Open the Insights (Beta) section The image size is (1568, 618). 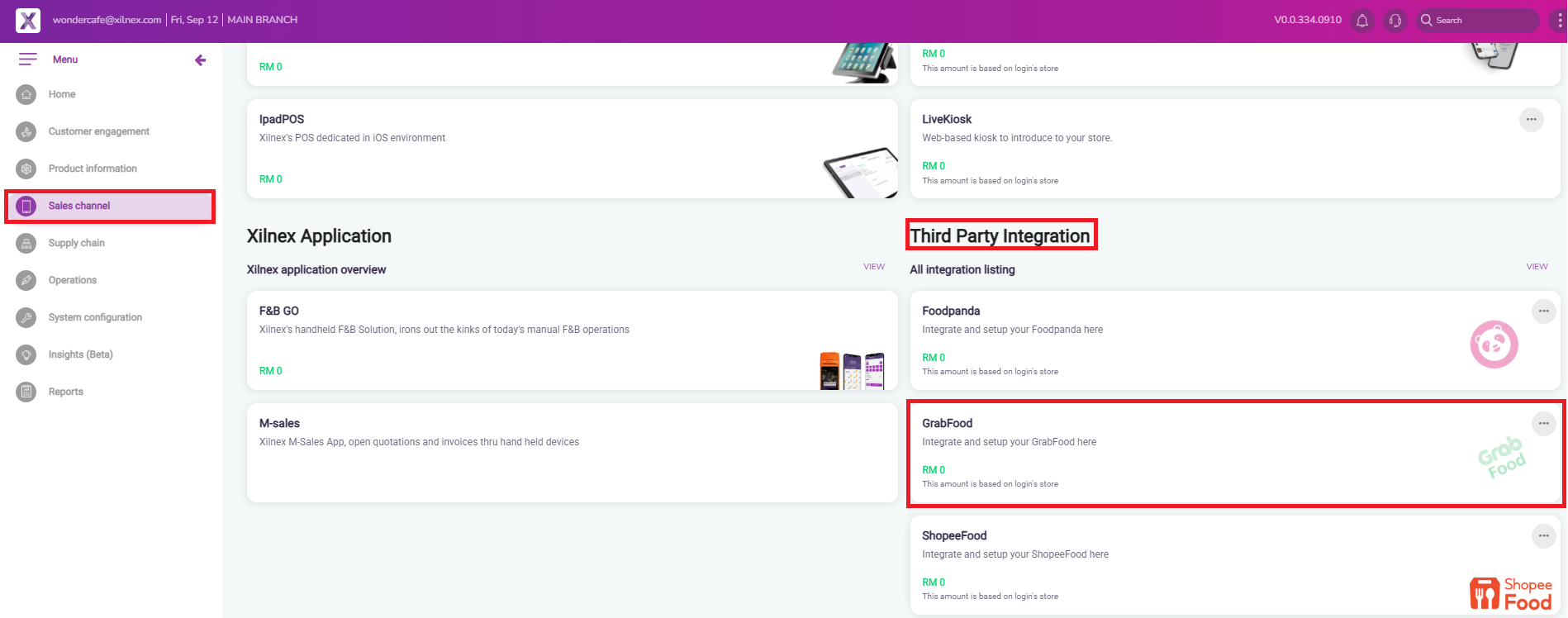[x=80, y=354]
